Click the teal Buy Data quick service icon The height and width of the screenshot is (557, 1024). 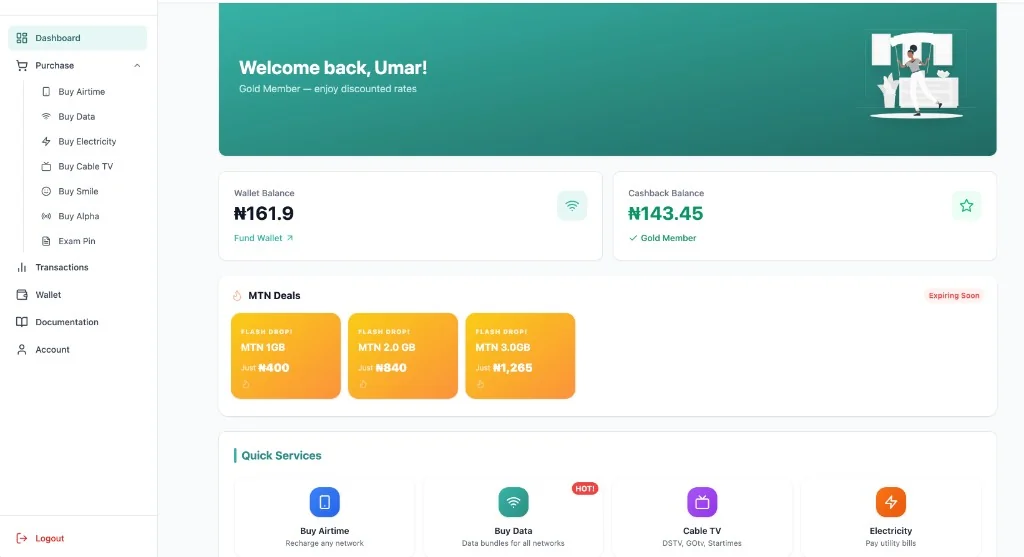point(513,502)
